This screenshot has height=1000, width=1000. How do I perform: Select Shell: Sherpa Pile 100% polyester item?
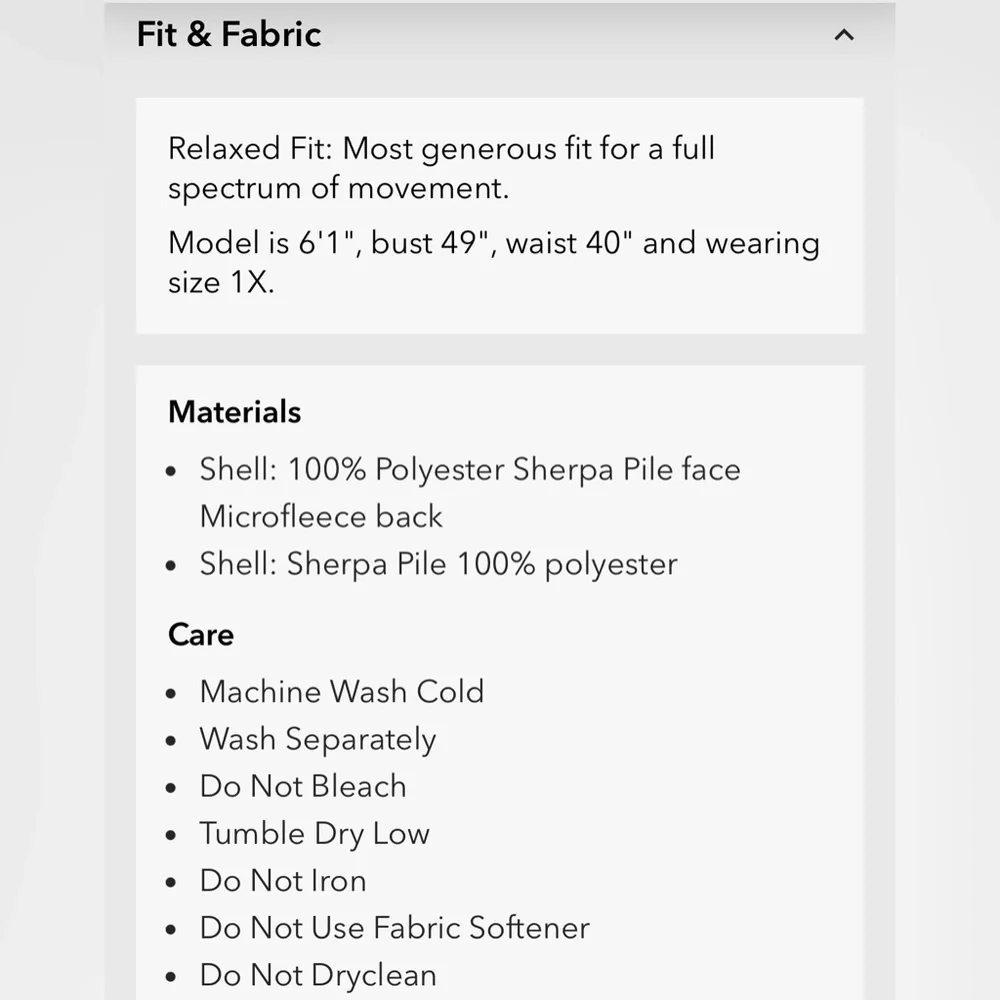pos(438,564)
